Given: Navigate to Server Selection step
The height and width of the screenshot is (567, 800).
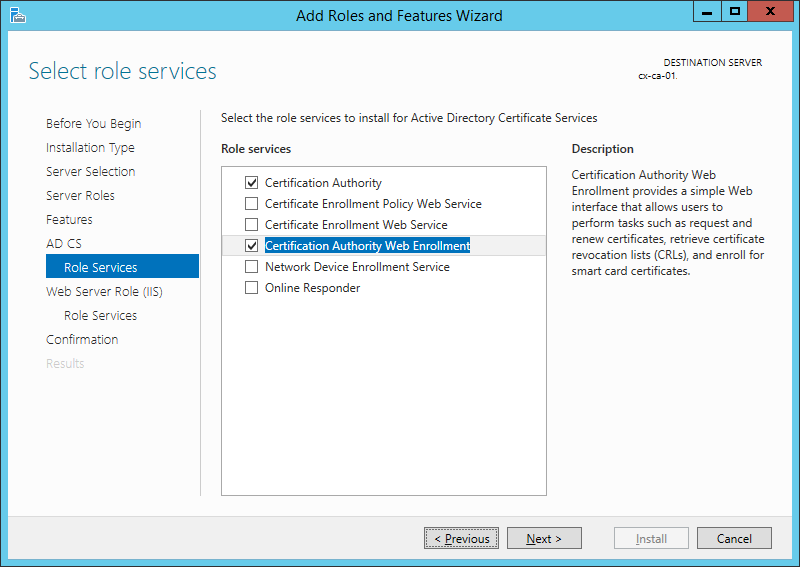Looking at the screenshot, I should click(90, 172).
